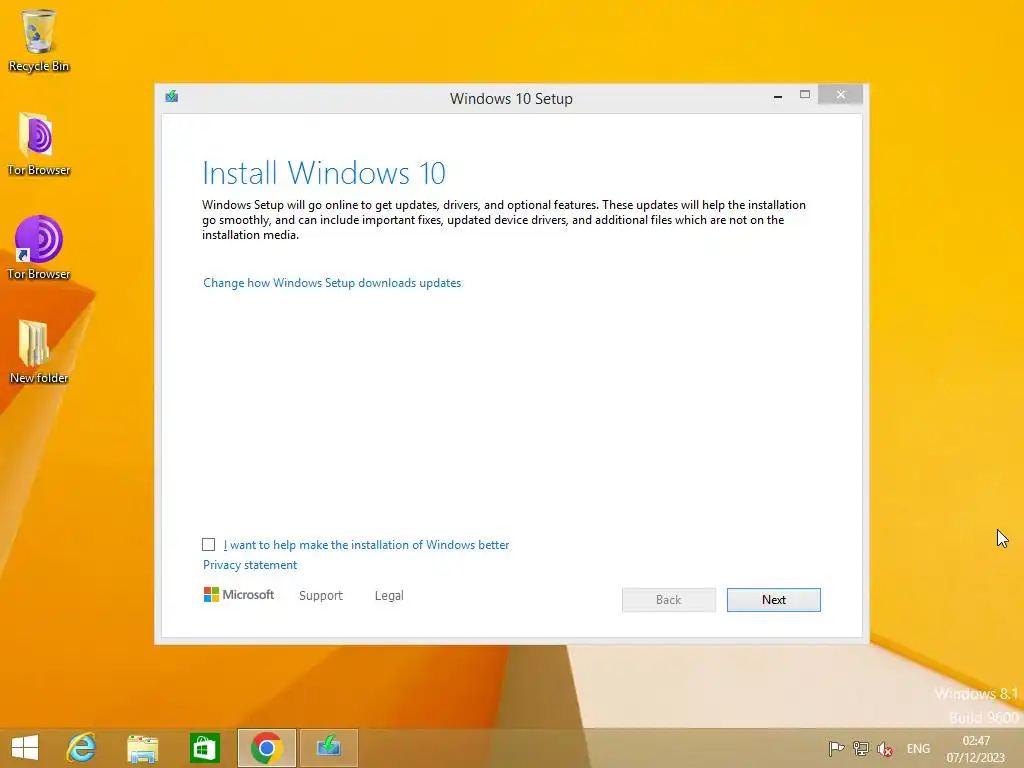Viewport: 1024px width, 768px height.
Task: Open the Support link
Action: 321,596
